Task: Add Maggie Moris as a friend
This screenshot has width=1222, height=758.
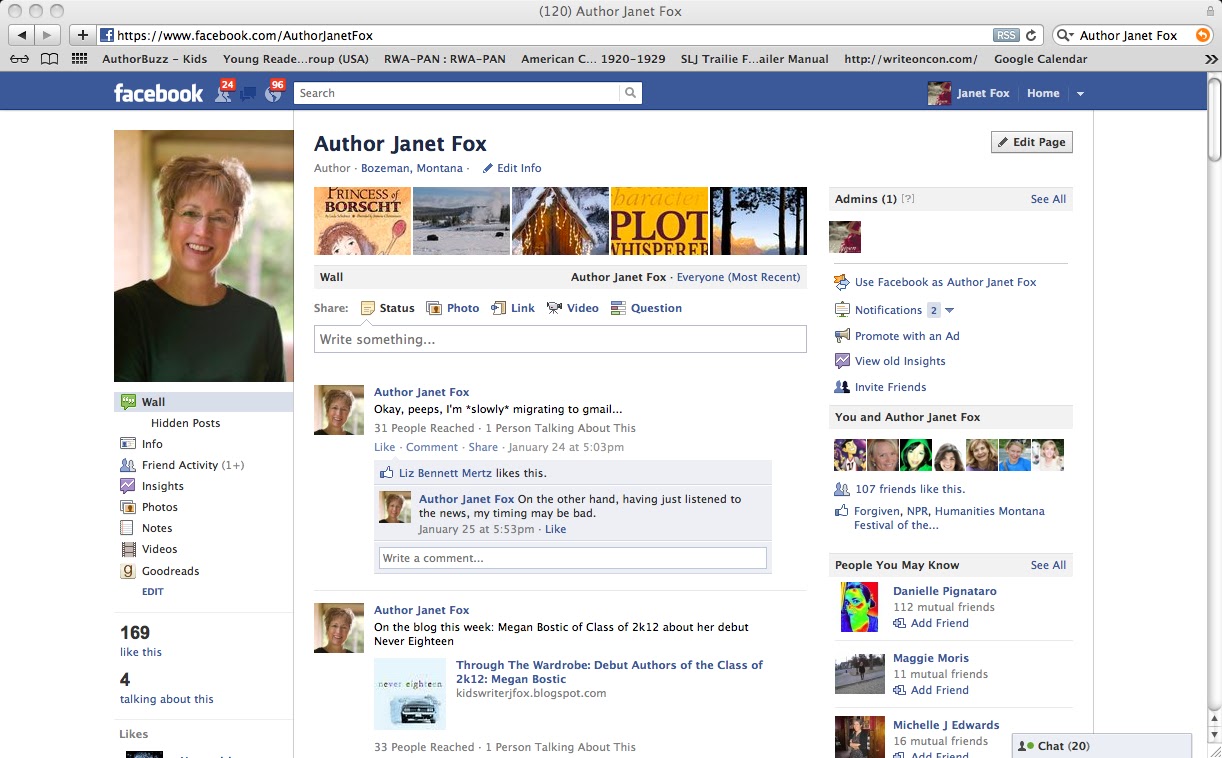Action: (931, 690)
